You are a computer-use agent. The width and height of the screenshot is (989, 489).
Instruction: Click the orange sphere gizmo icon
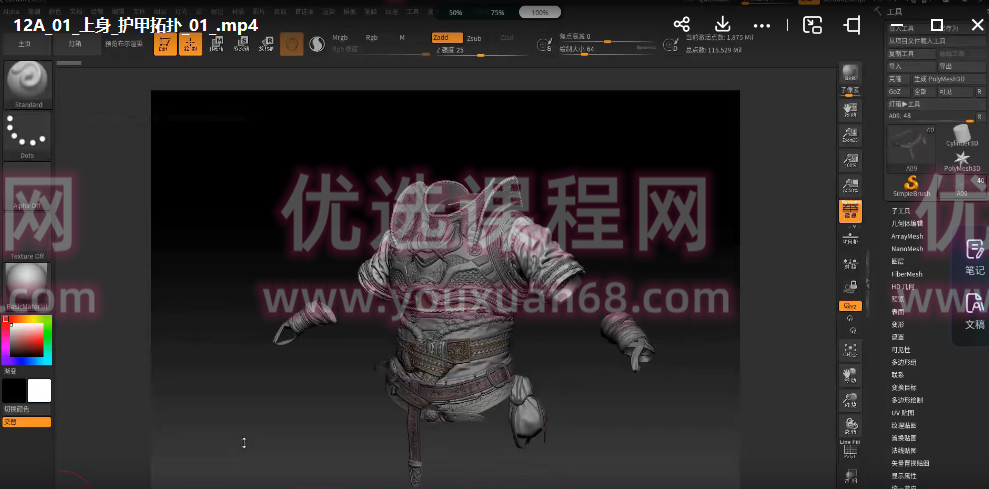291,44
